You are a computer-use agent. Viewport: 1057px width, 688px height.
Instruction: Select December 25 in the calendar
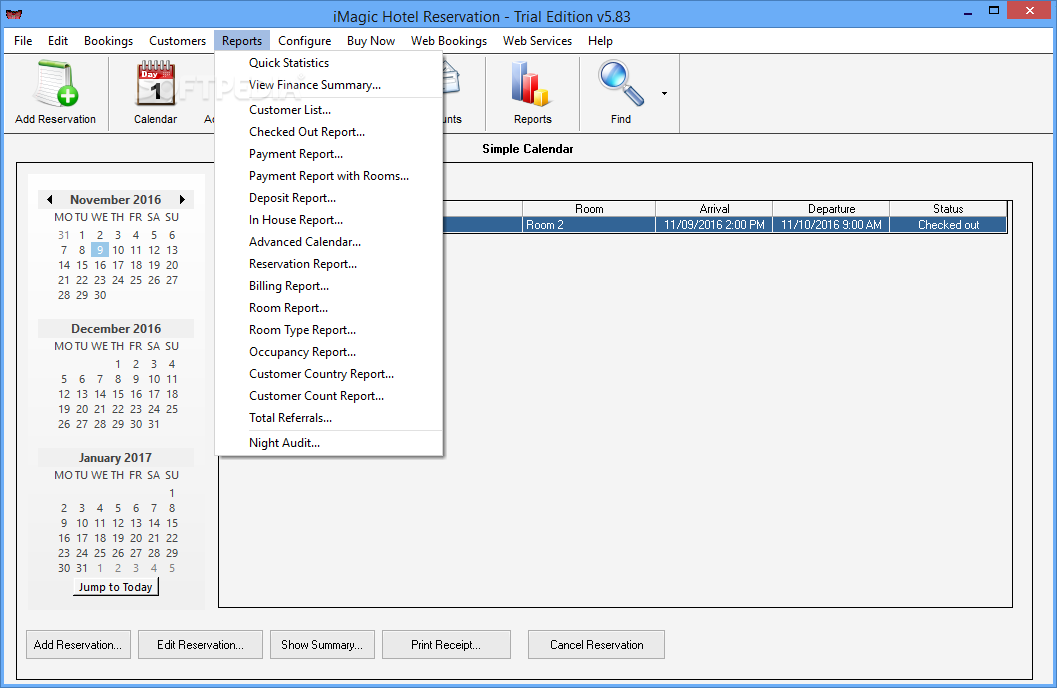pyautogui.click(x=172, y=409)
